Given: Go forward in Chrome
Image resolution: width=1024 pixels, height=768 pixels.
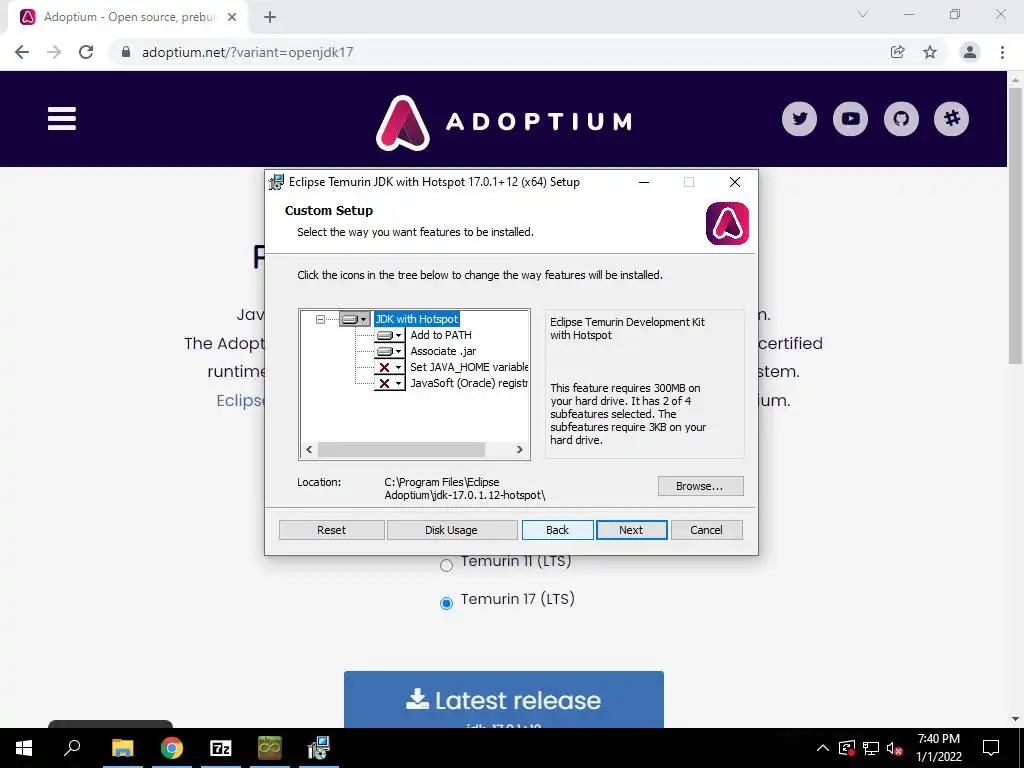Looking at the screenshot, I should [54, 52].
